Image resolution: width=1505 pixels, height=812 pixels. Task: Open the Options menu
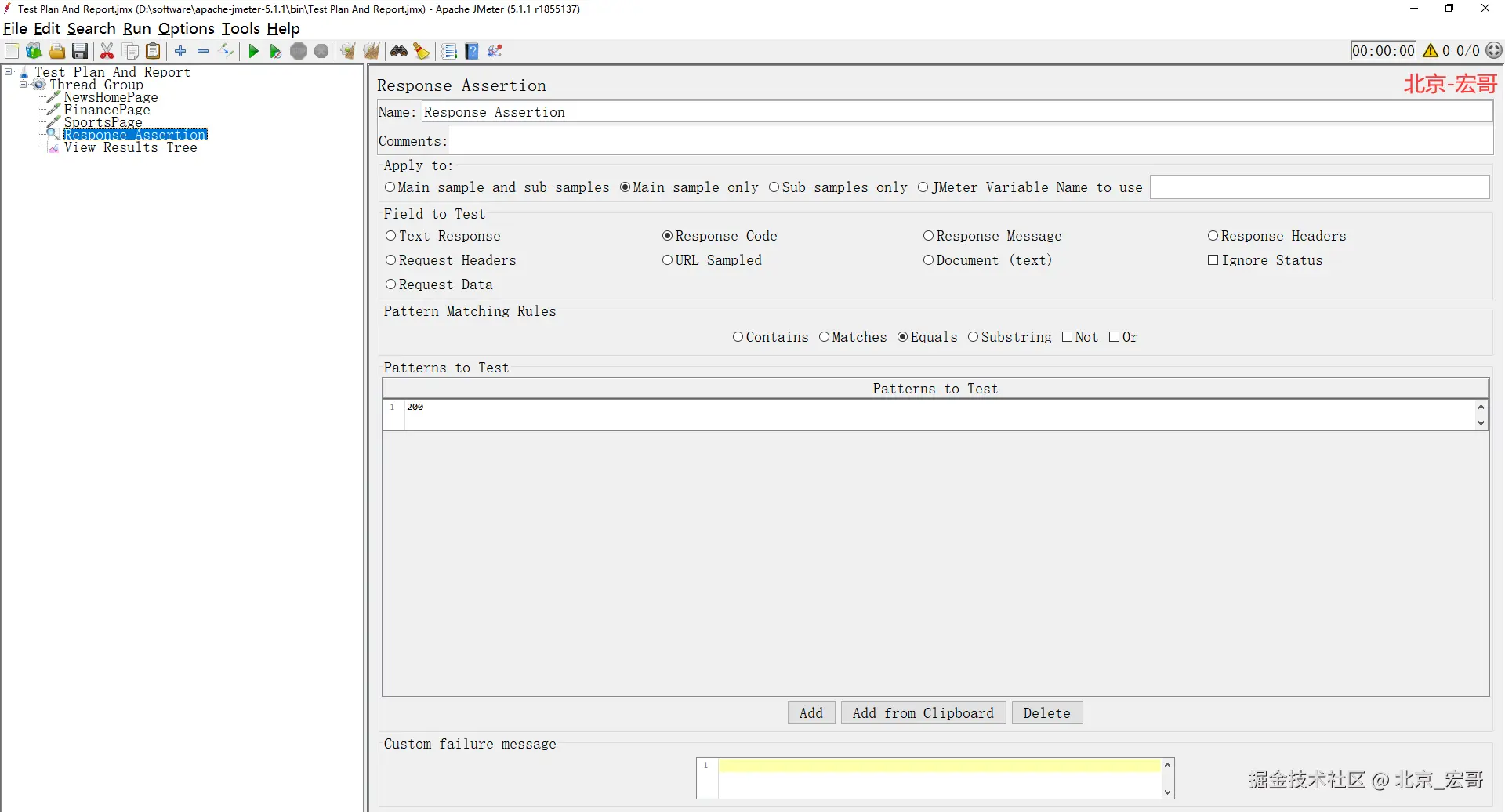tap(187, 28)
